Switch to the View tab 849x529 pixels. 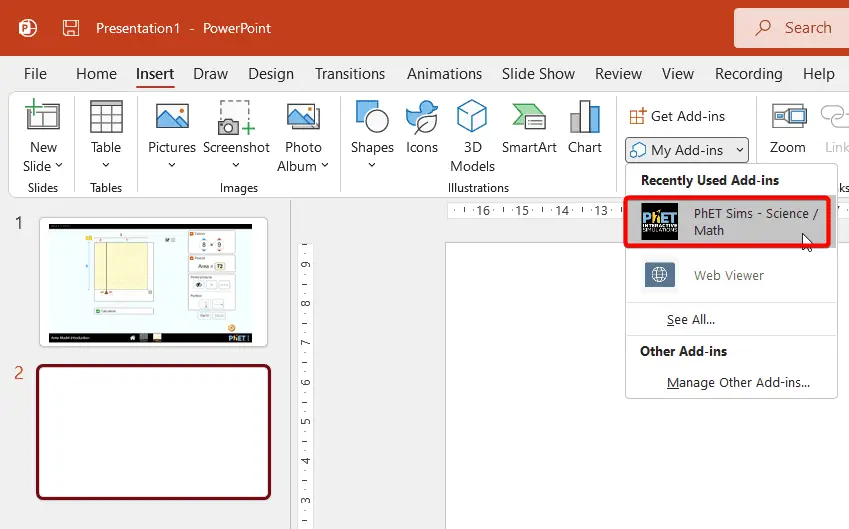point(677,74)
